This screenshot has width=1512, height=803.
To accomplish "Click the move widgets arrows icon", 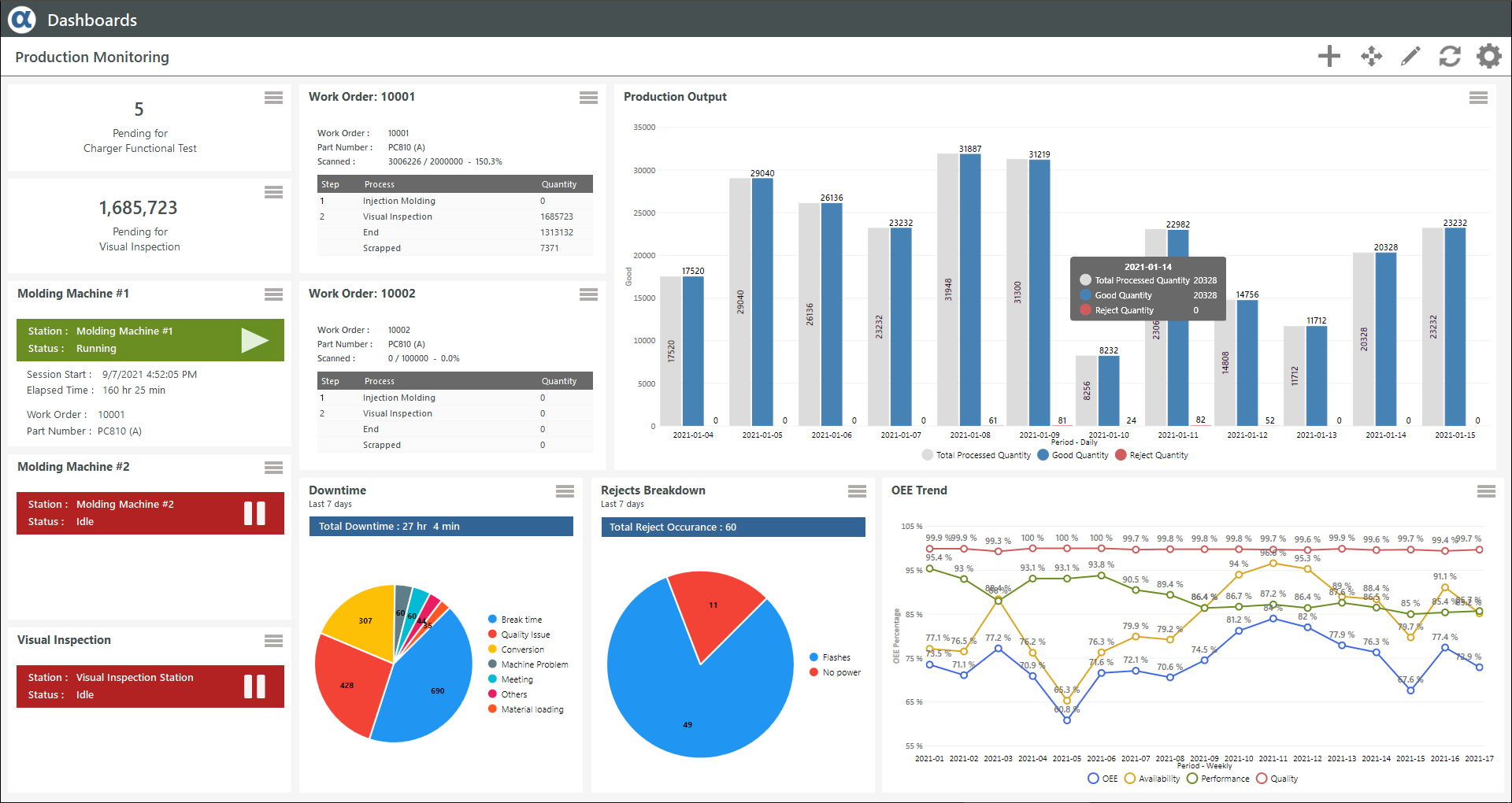I will [x=1371, y=56].
